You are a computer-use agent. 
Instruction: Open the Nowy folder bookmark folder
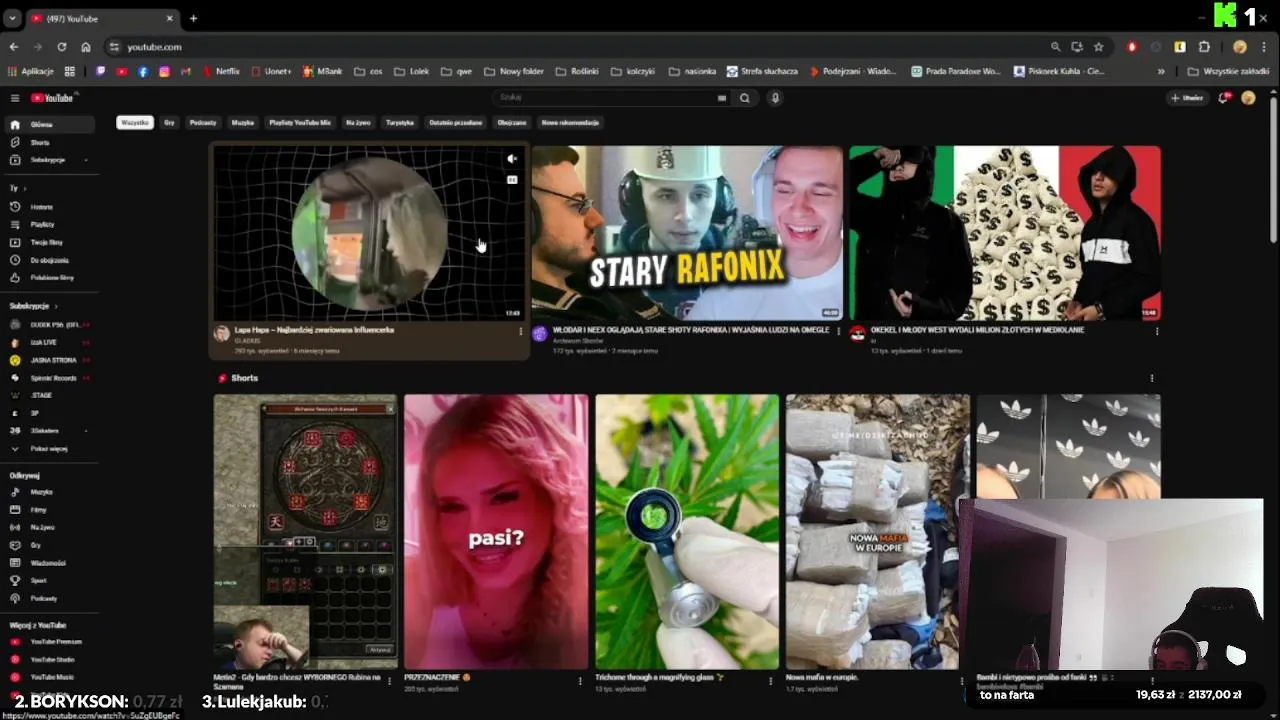514,71
